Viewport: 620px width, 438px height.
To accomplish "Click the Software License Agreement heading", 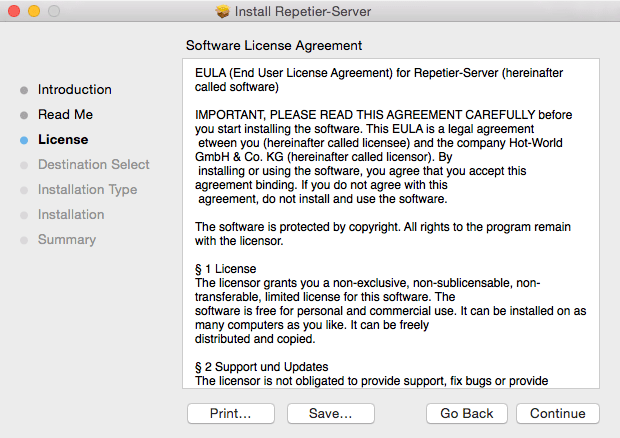I will pos(274,46).
